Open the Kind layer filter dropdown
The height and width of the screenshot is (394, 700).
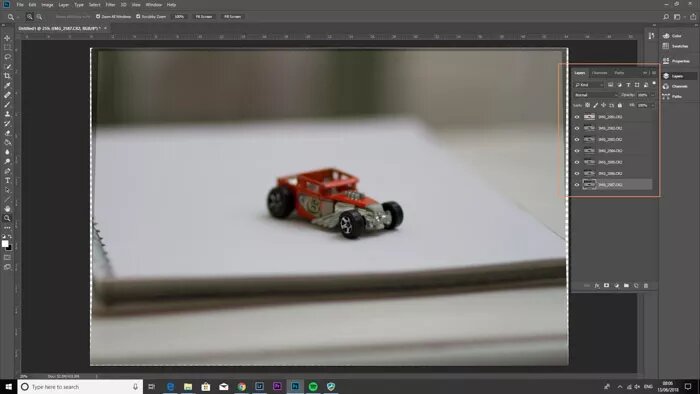click(x=589, y=85)
